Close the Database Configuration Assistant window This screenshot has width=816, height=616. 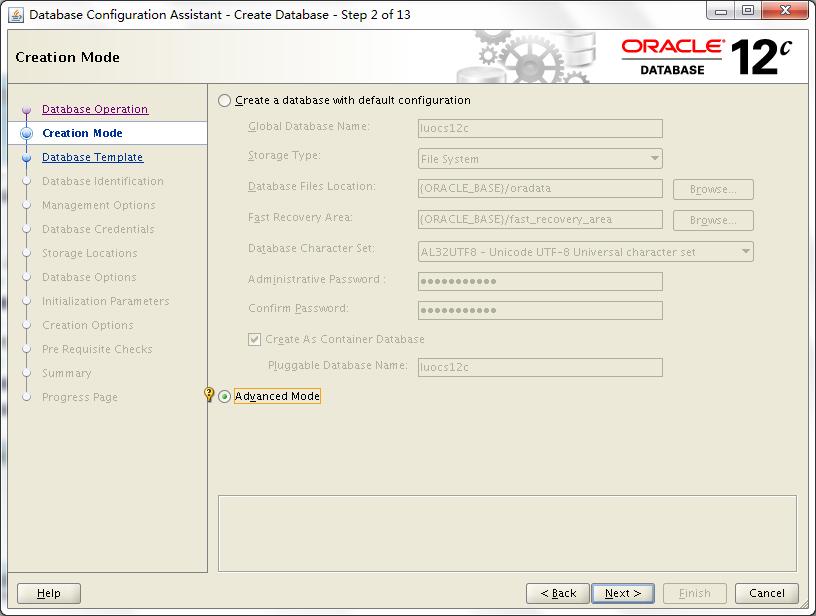click(x=786, y=11)
